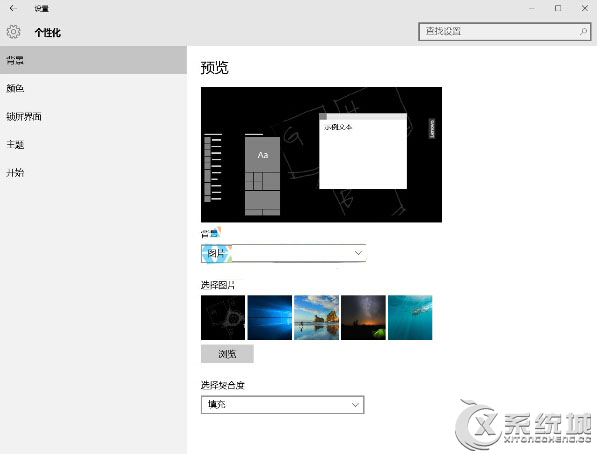Click the desktop preview image
The height and width of the screenshot is (454, 597).
321,155
